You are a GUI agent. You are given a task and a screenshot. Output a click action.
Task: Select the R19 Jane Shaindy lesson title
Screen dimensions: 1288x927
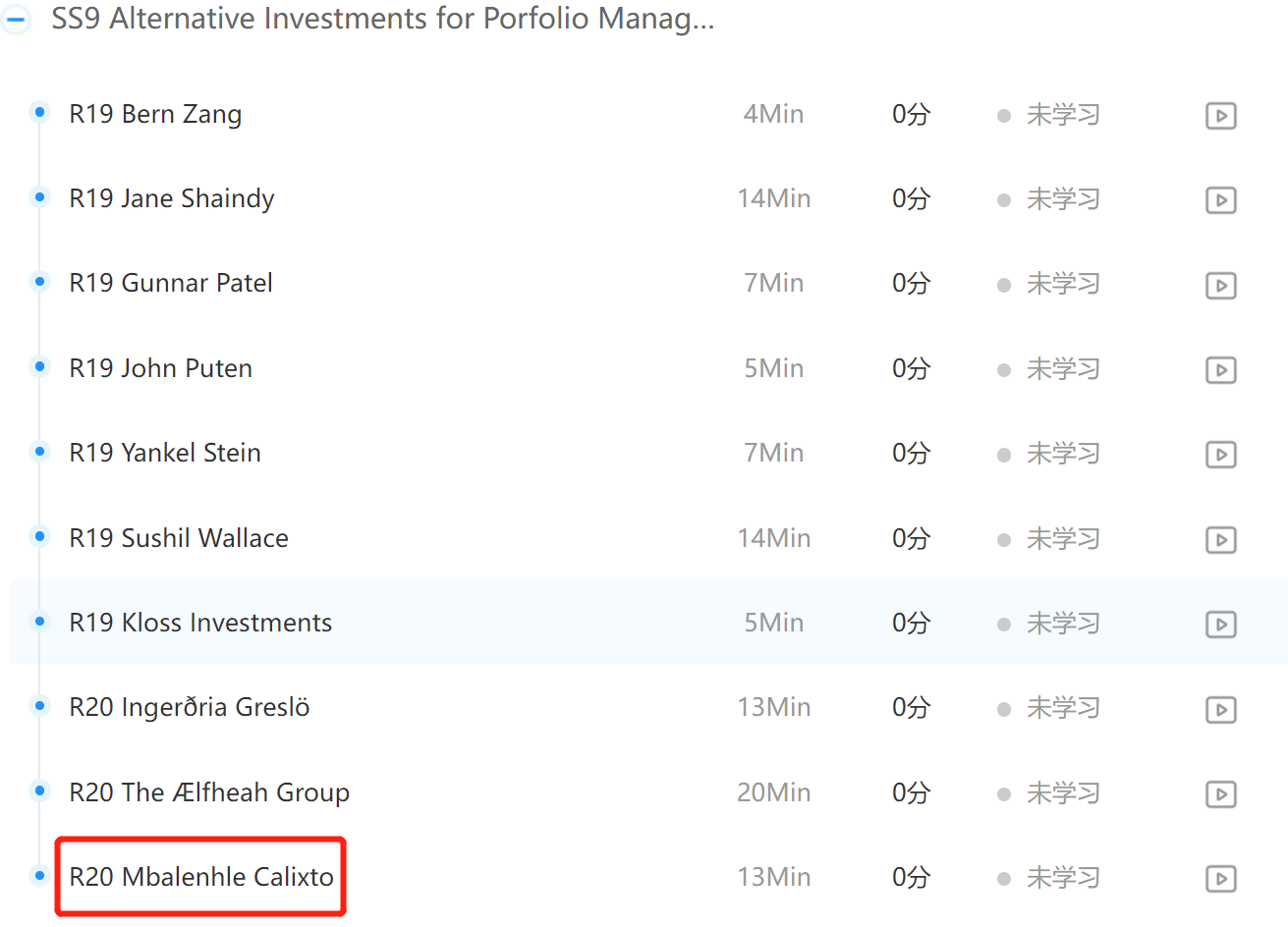click(172, 198)
